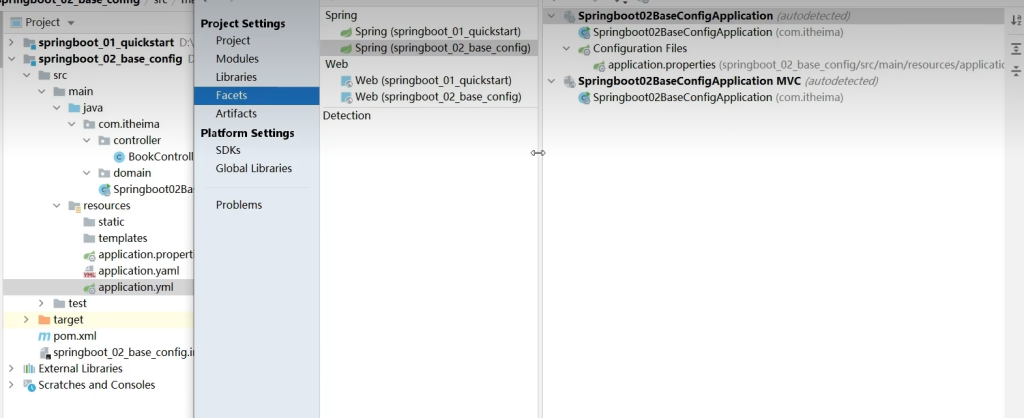Click the BookController class icon

pyautogui.click(x=120, y=157)
